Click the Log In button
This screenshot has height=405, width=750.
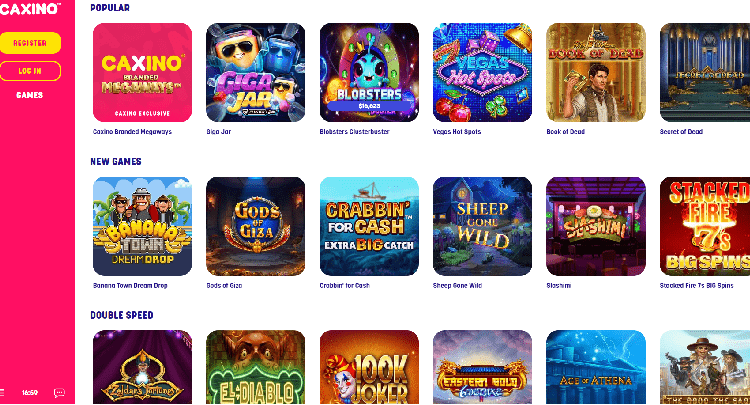coord(30,71)
